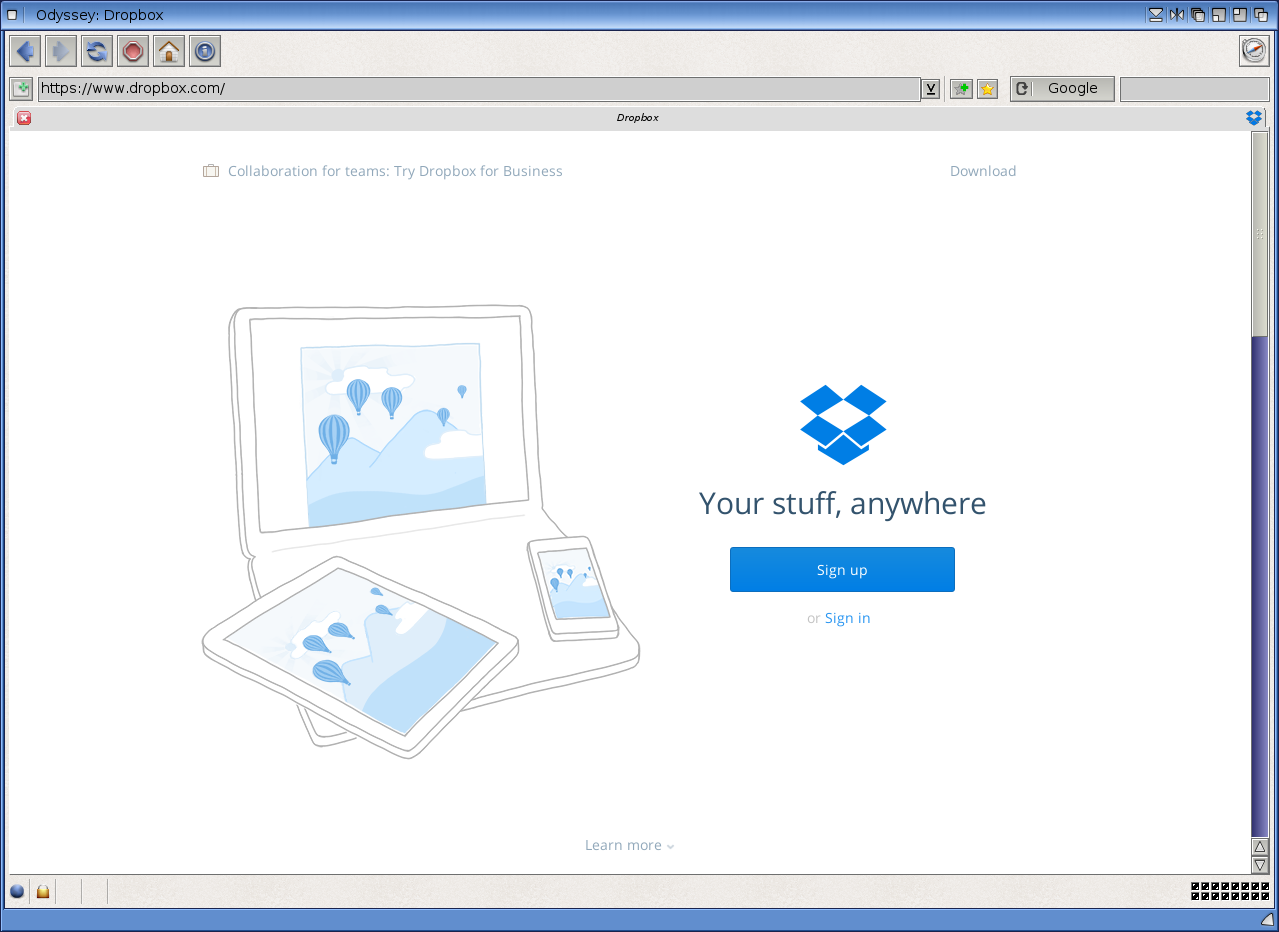This screenshot has height=932, width=1279.
Task: Open bookmarks with the yellow star icon
Action: (988, 89)
